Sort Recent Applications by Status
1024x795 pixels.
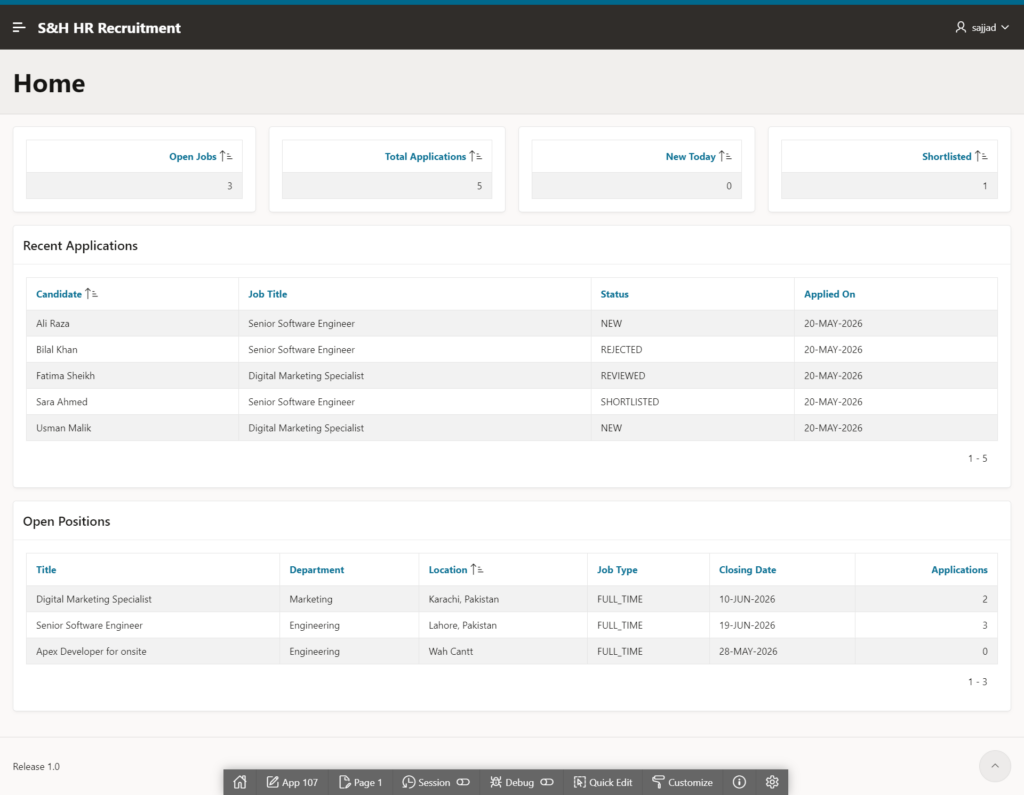tap(615, 294)
